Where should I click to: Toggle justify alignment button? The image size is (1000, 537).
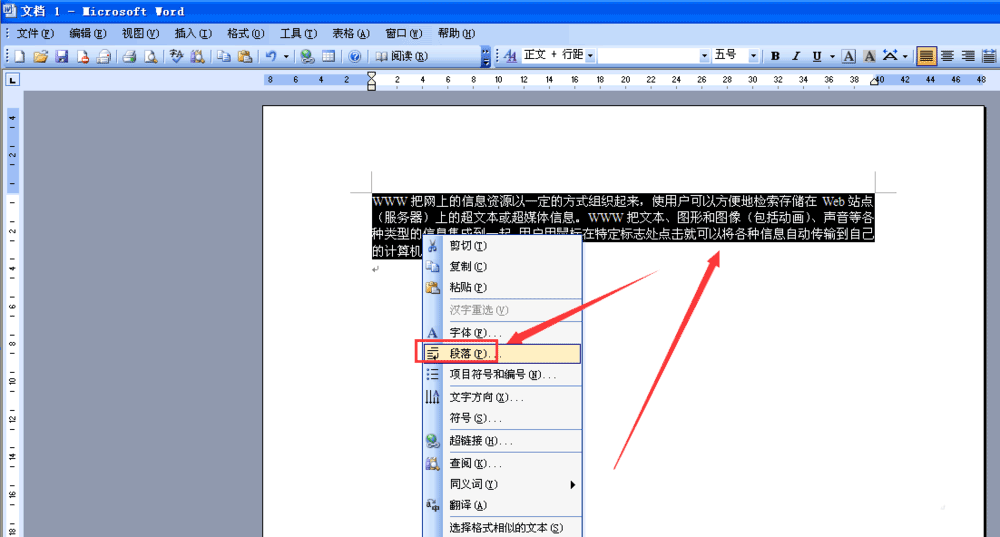tap(926, 56)
